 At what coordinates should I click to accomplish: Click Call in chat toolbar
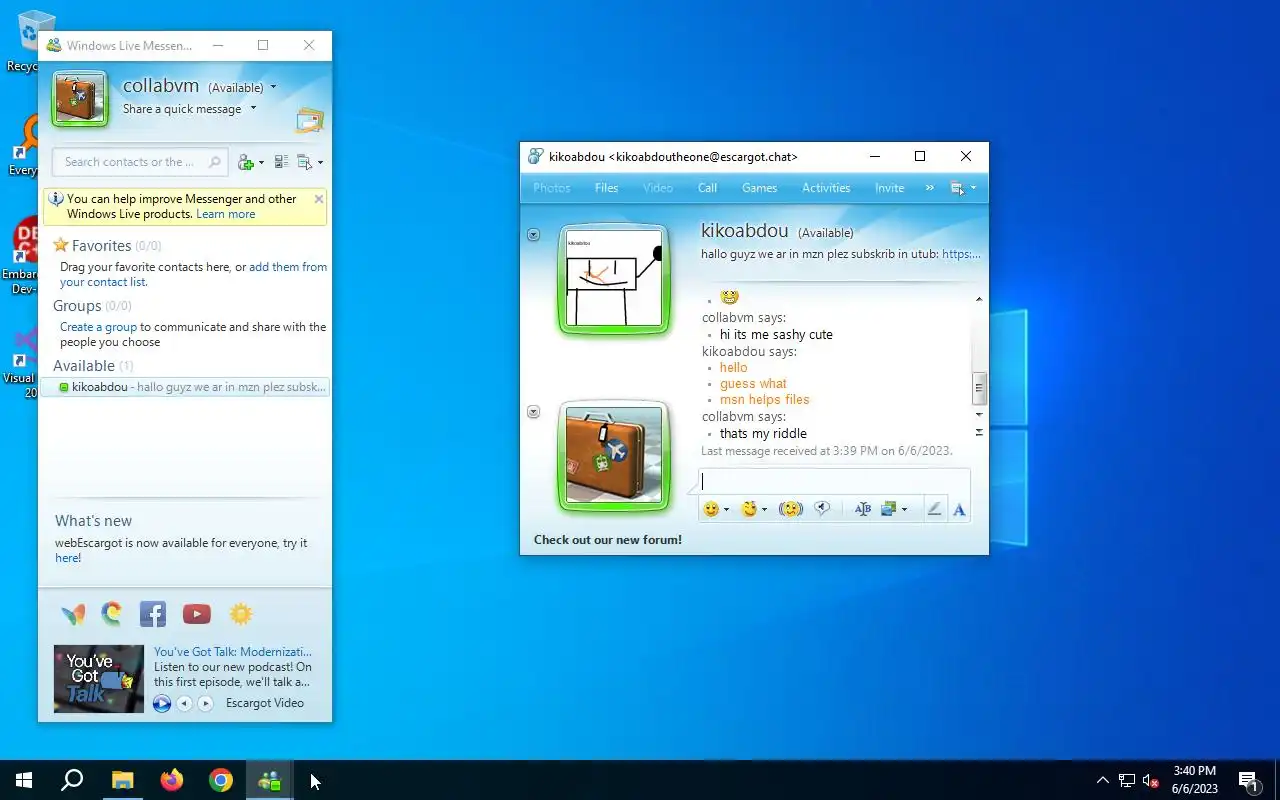(707, 188)
